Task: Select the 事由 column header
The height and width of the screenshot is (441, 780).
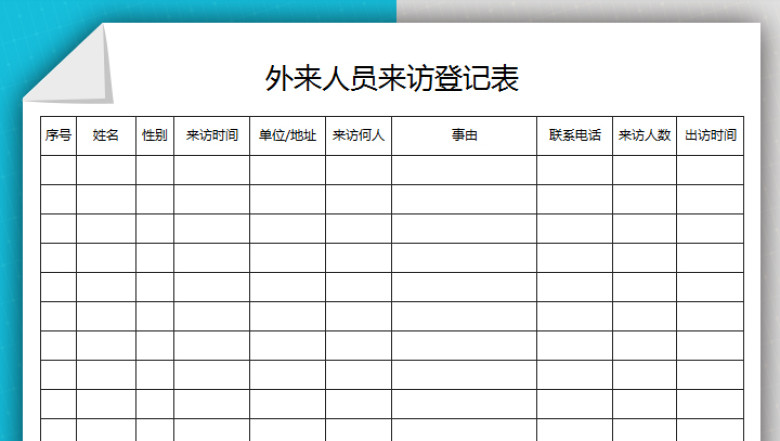Action: pyautogui.click(x=464, y=136)
